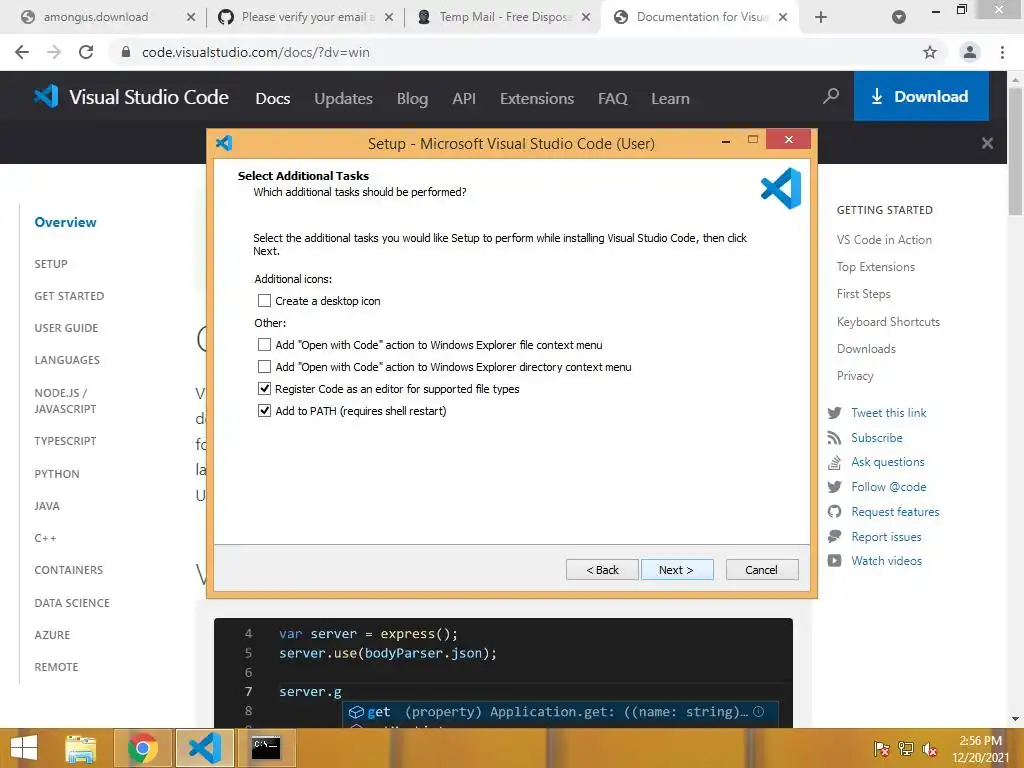Click the GitHub icon beside Request features
This screenshot has width=1024, height=768.
(x=834, y=511)
